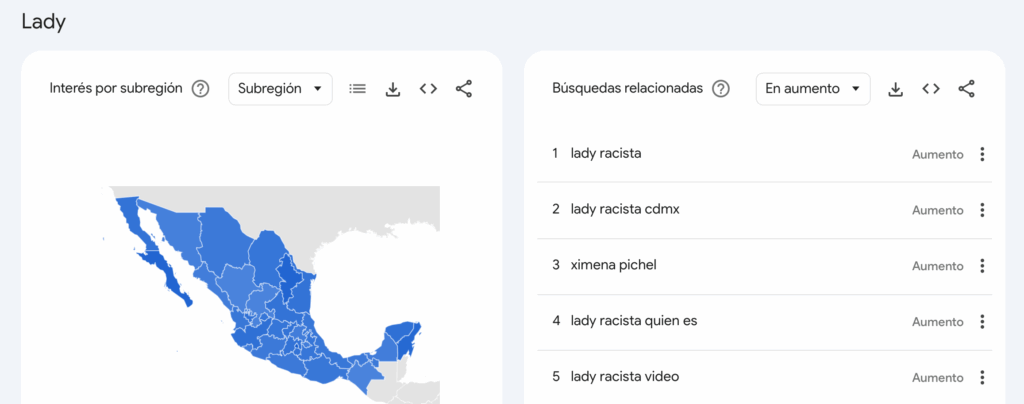This screenshot has height=404, width=1024.
Task: Open more options for lady racista cdmx
Action: pos(982,210)
